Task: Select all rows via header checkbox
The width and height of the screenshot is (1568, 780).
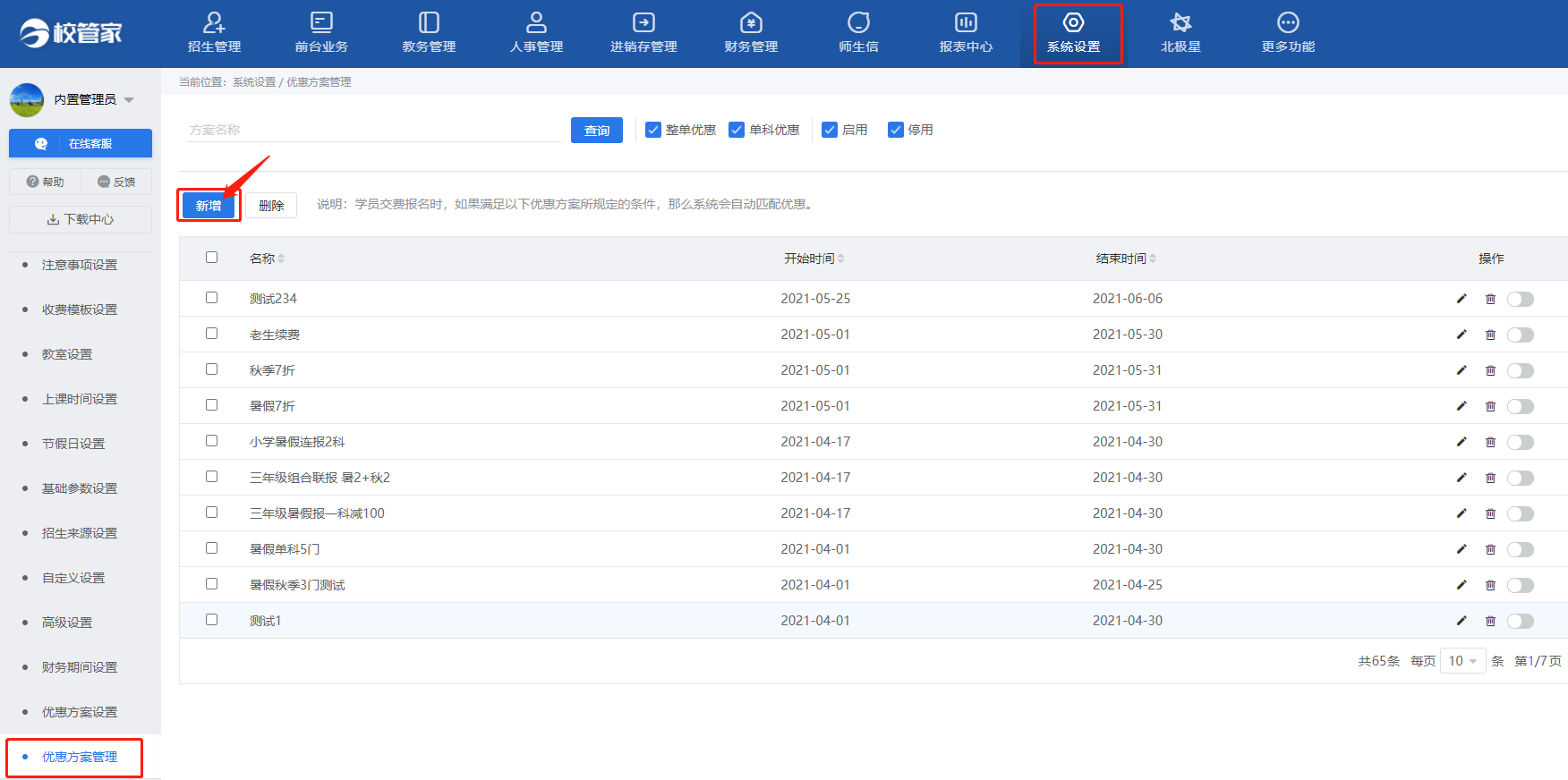Action: 212,258
